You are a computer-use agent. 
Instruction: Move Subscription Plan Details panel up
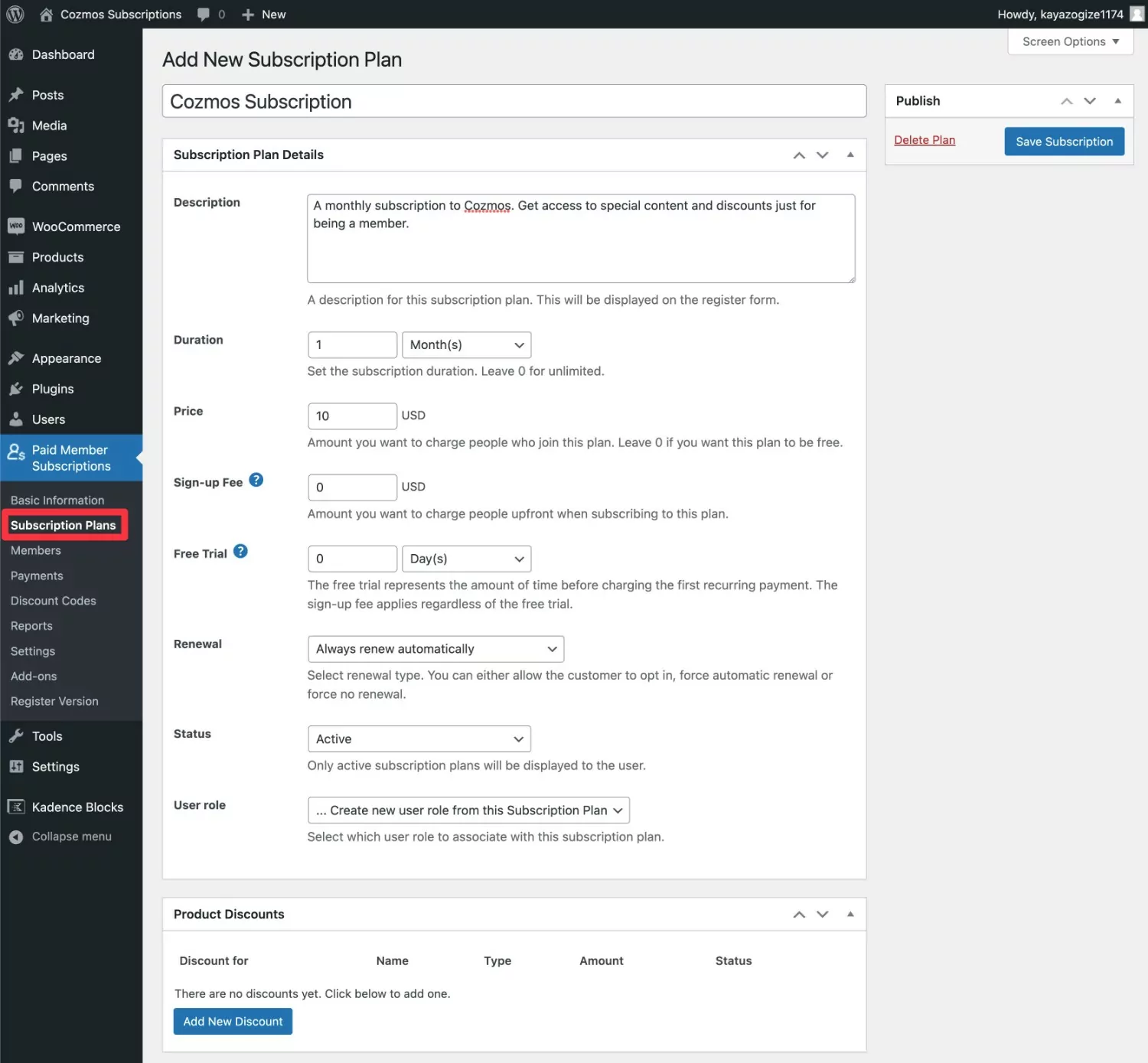coord(799,155)
